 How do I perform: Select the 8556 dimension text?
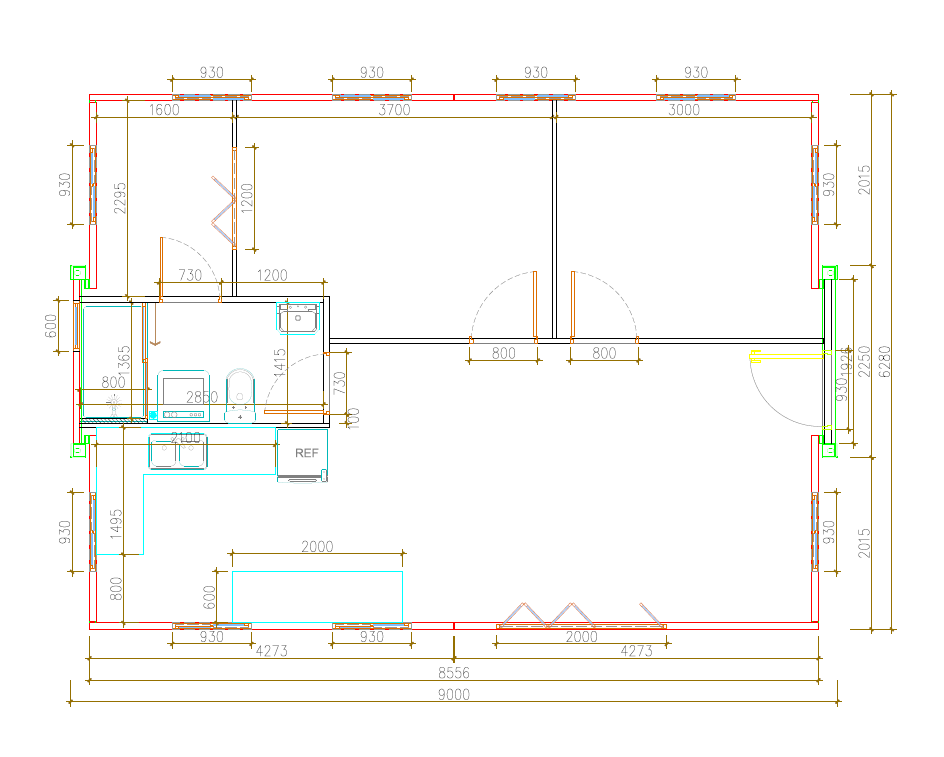click(x=453, y=673)
